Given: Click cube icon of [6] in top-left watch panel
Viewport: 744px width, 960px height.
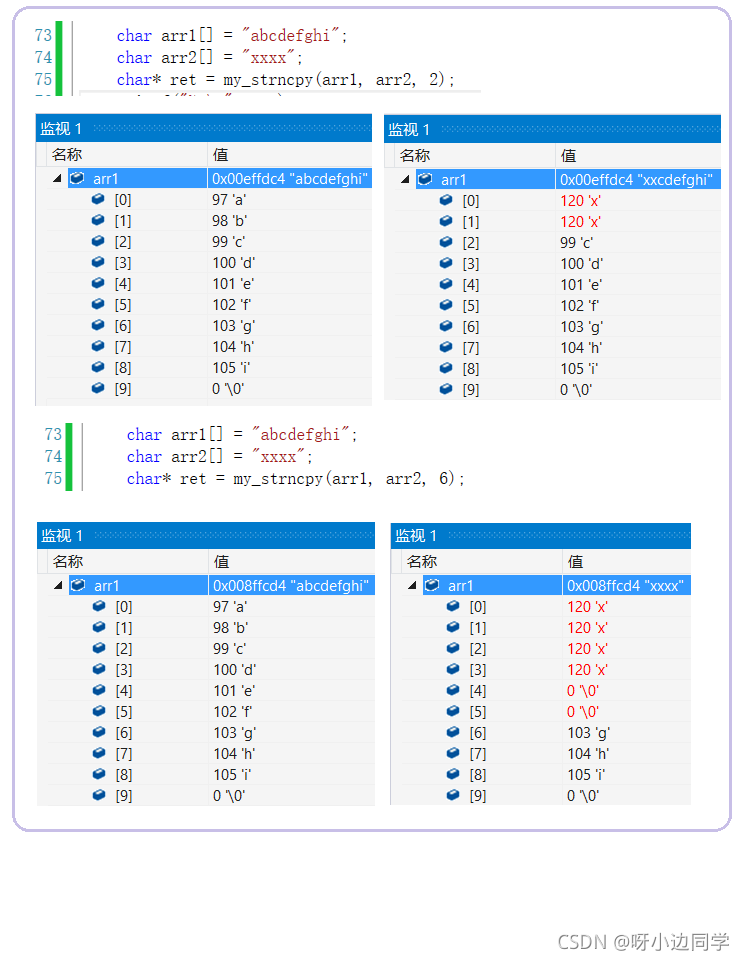Looking at the screenshot, I should [x=98, y=326].
